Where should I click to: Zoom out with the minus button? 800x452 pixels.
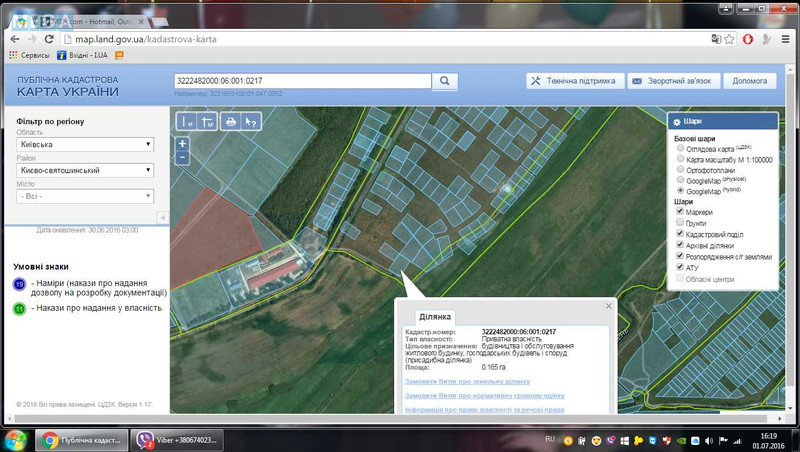(x=183, y=158)
